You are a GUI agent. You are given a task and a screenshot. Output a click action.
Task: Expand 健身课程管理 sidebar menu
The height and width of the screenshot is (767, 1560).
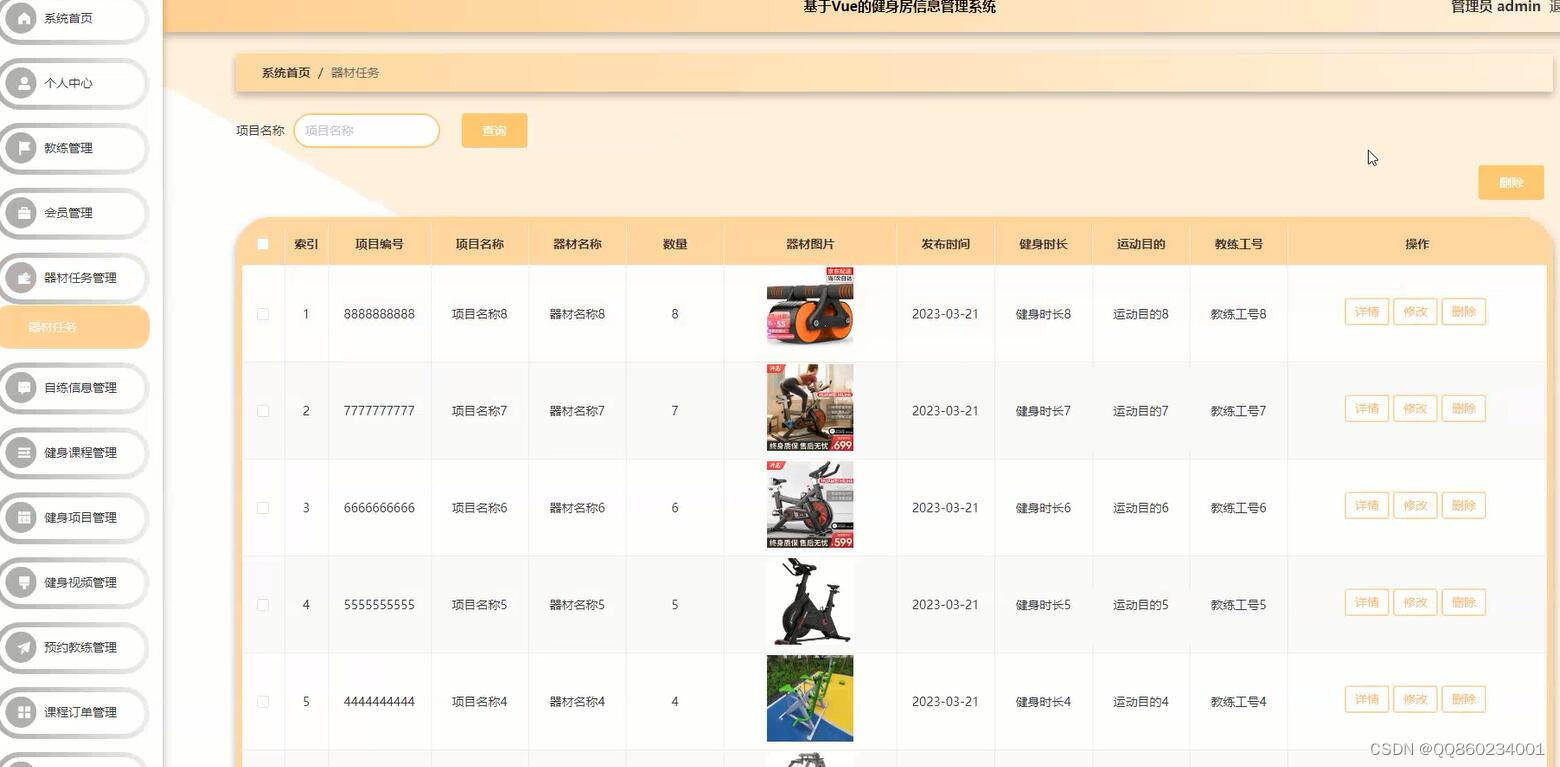[x=74, y=453]
